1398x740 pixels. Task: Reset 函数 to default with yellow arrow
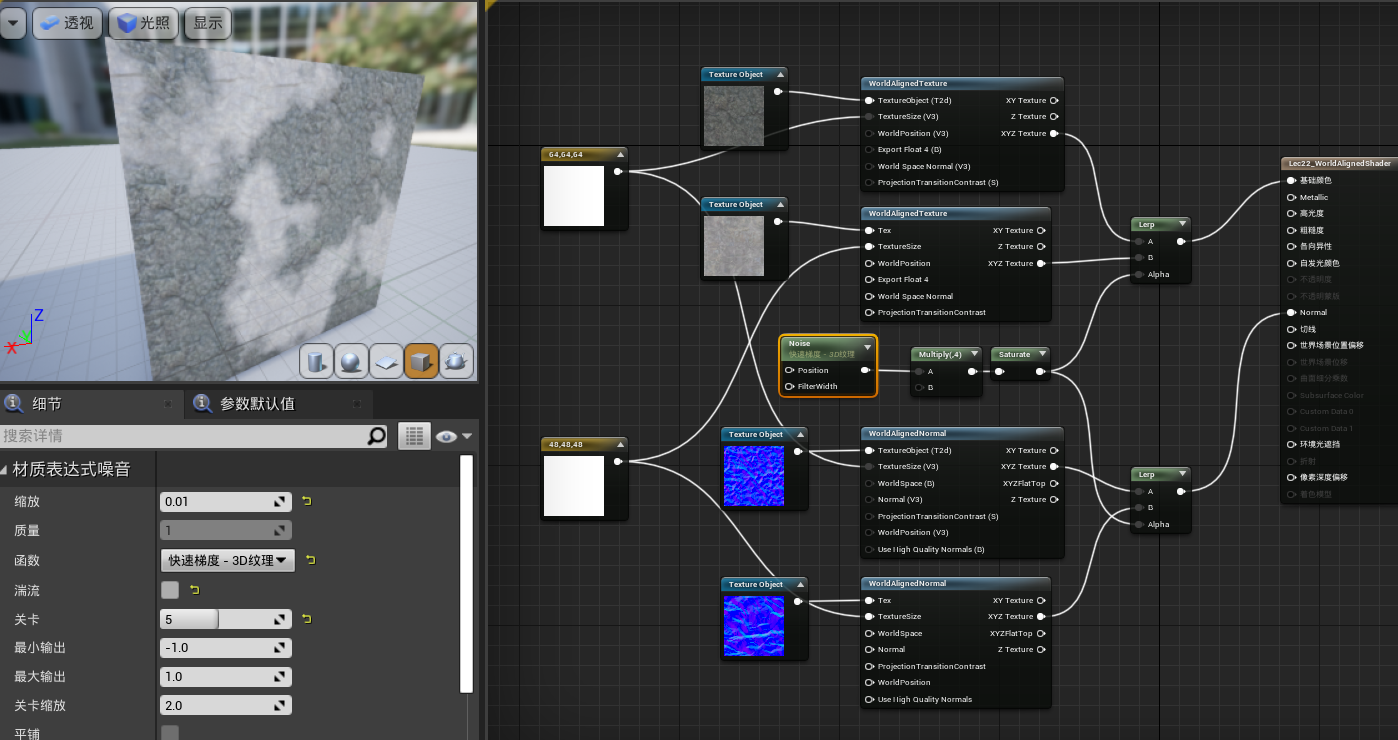[x=310, y=560]
